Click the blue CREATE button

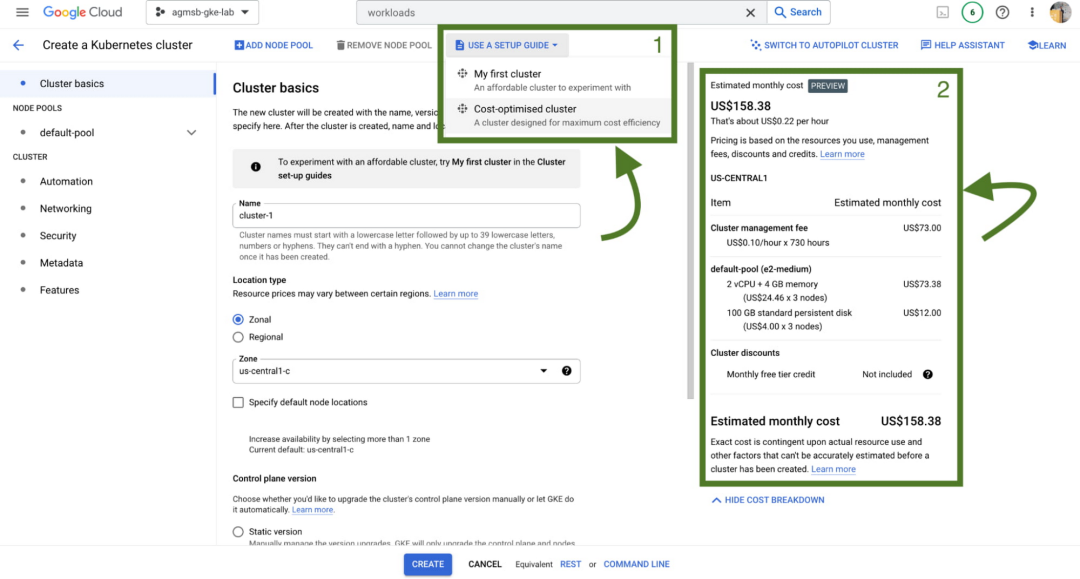coord(427,564)
